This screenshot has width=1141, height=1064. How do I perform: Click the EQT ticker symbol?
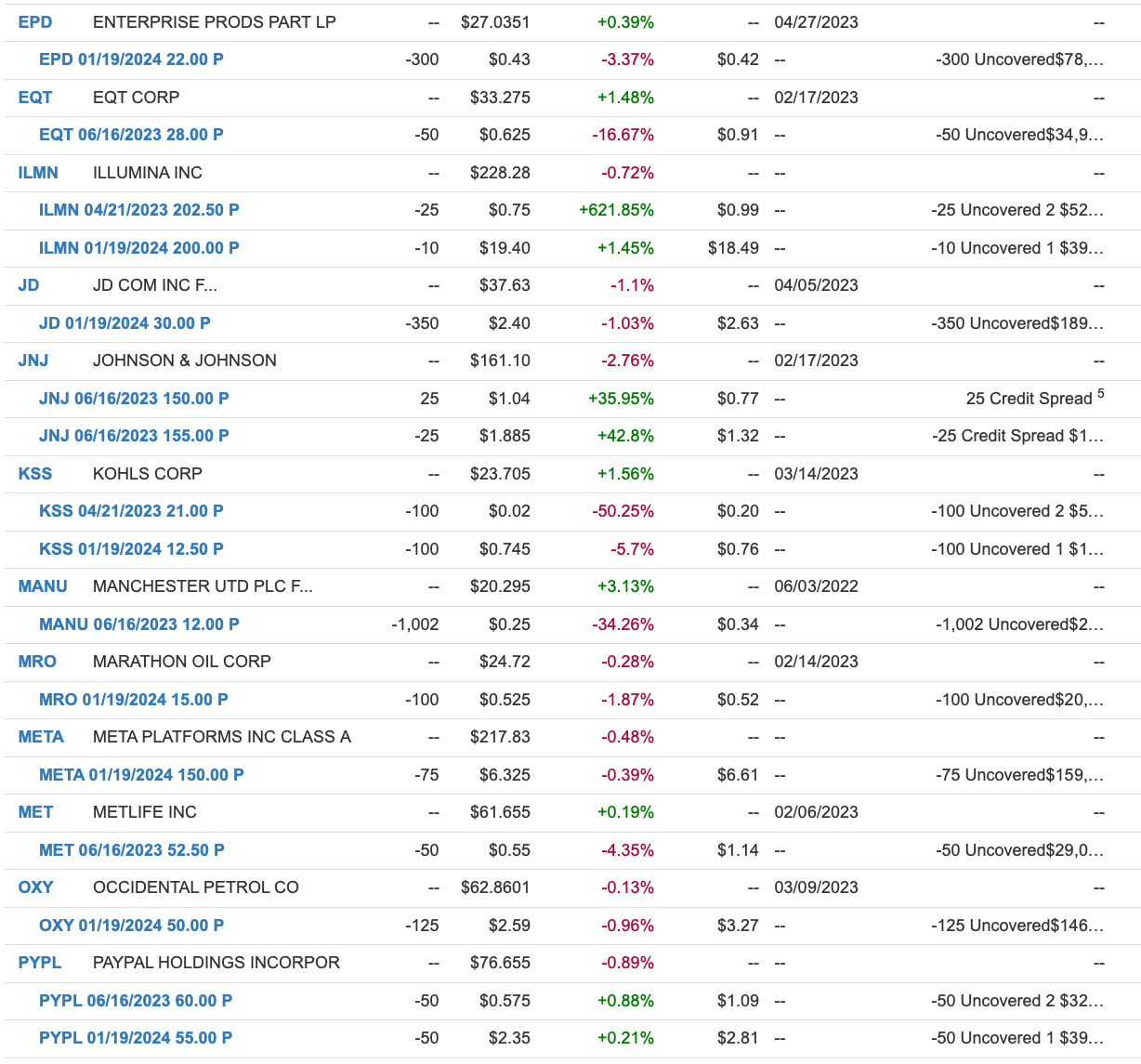tap(35, 98)
